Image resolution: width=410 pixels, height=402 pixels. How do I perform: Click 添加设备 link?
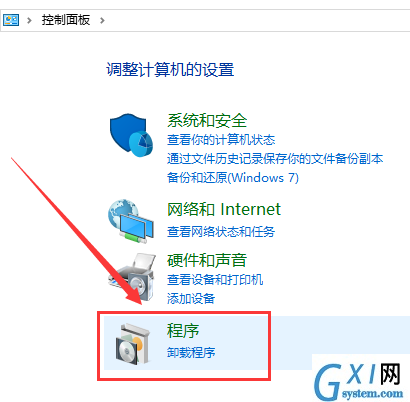[191, 298]
